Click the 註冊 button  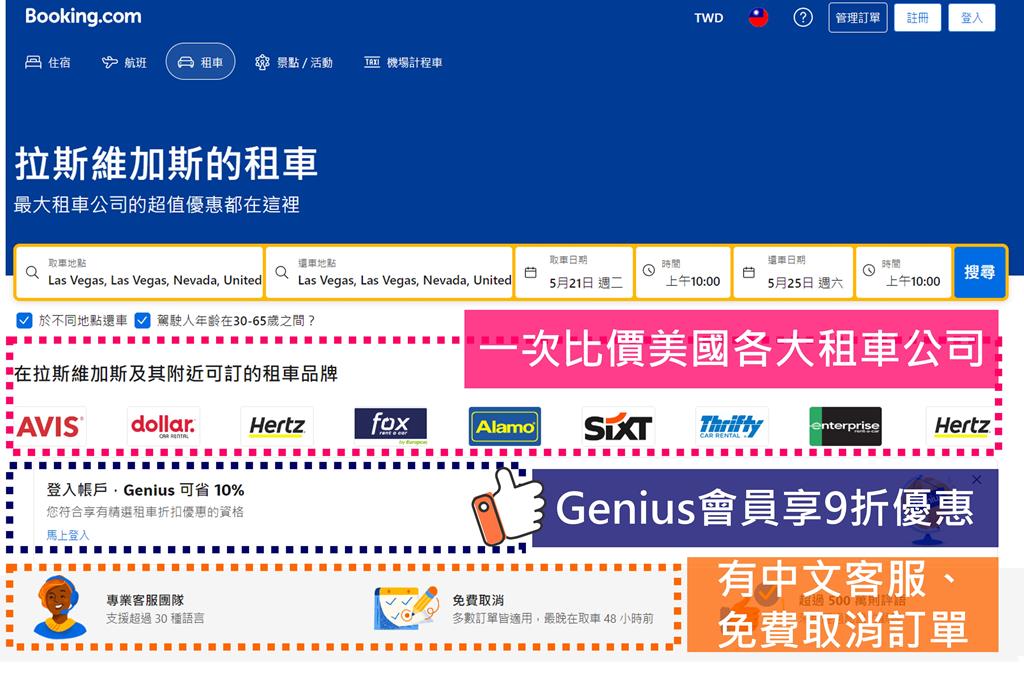pyautogui.click(x=918, y=18)
